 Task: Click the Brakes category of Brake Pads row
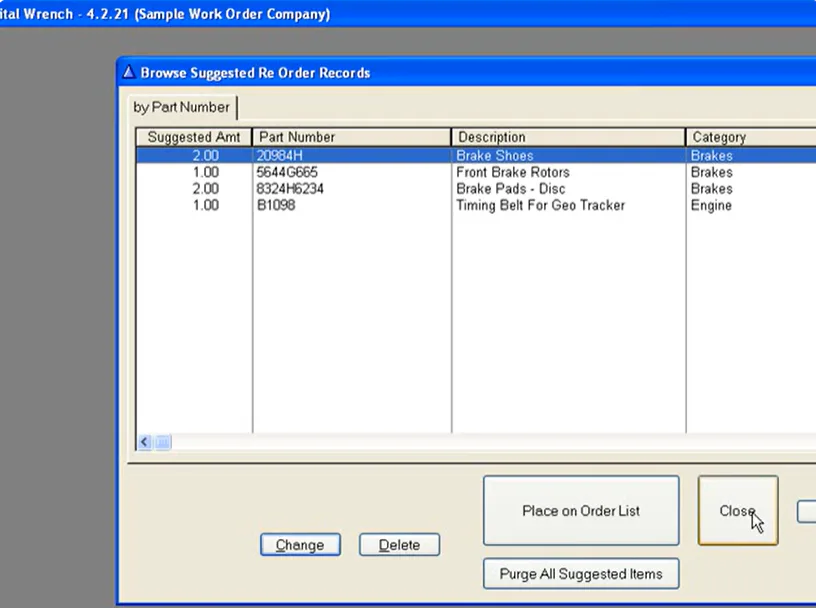[x=711, y=188]
